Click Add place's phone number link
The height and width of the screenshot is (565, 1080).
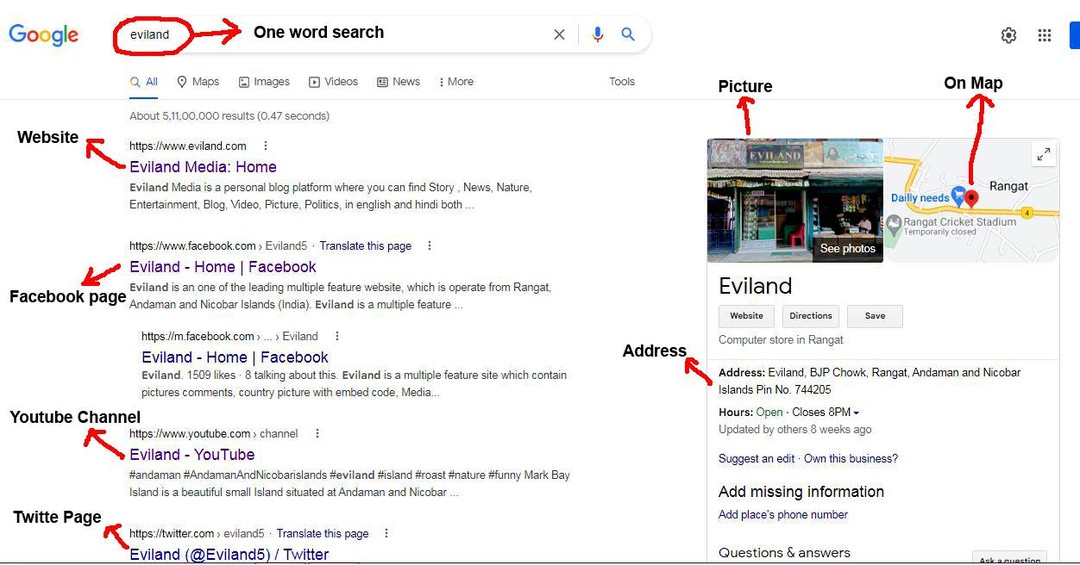click(782, 514)
